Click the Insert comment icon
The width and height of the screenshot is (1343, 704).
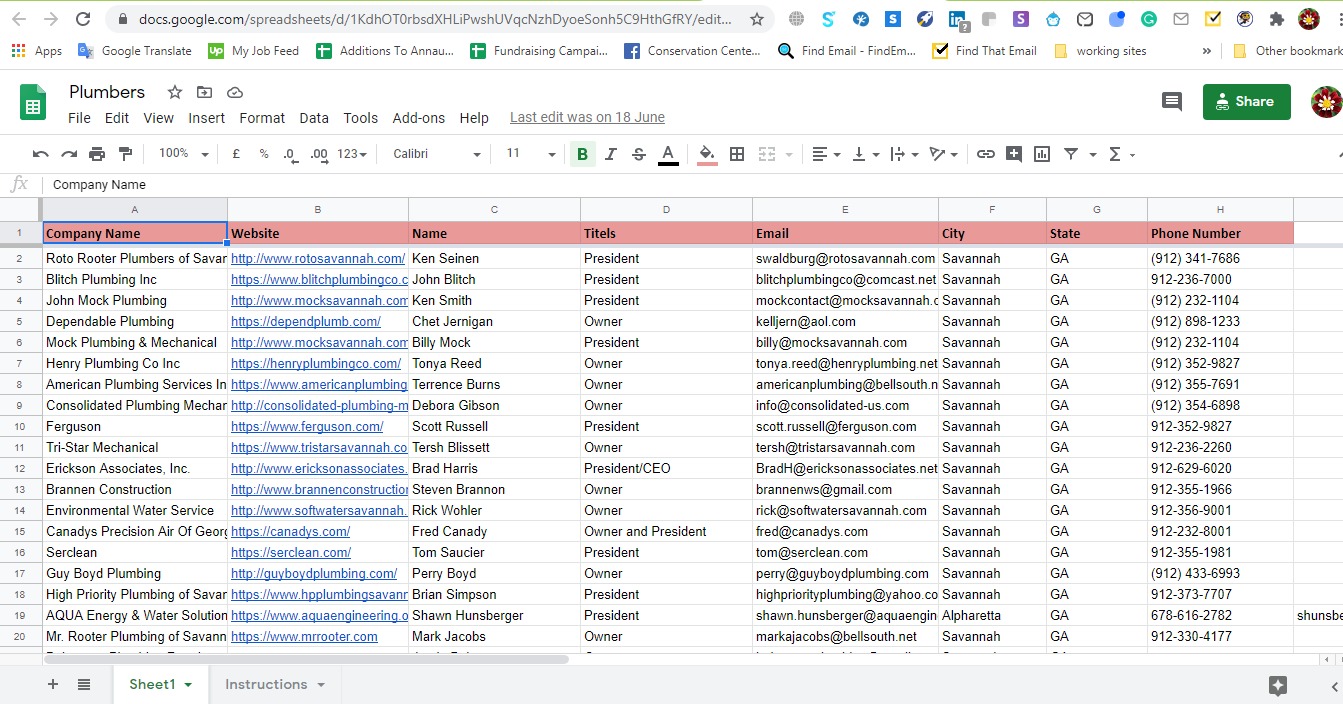click(x=1014, y=154)
